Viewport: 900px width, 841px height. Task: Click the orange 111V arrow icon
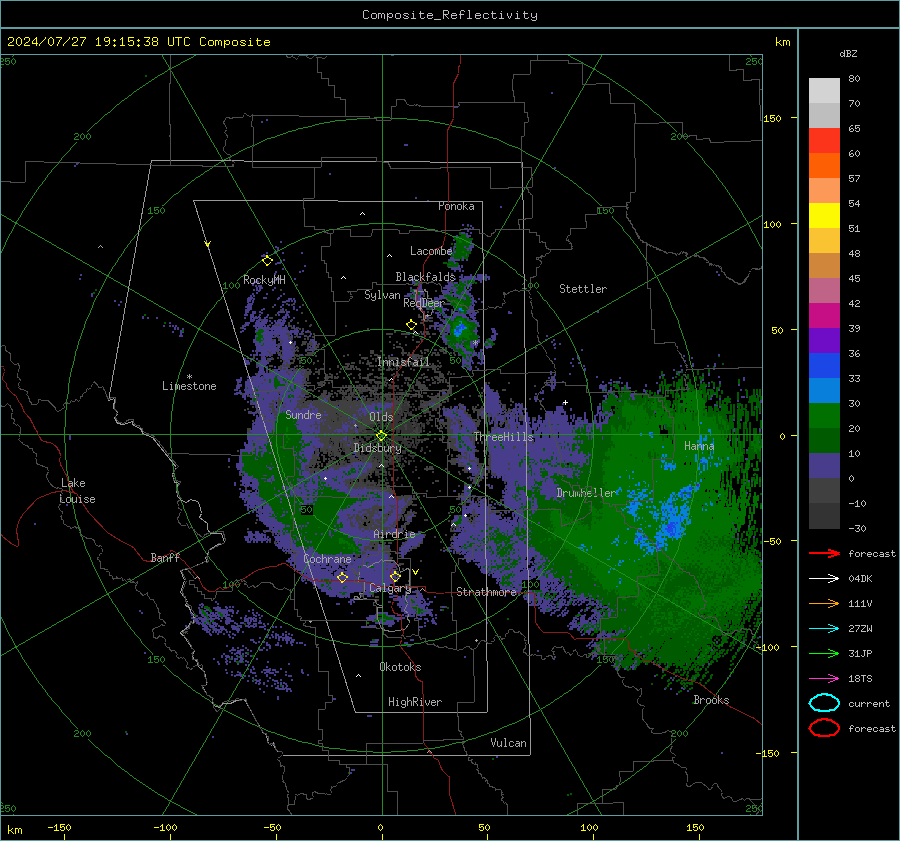click(824, 603)
